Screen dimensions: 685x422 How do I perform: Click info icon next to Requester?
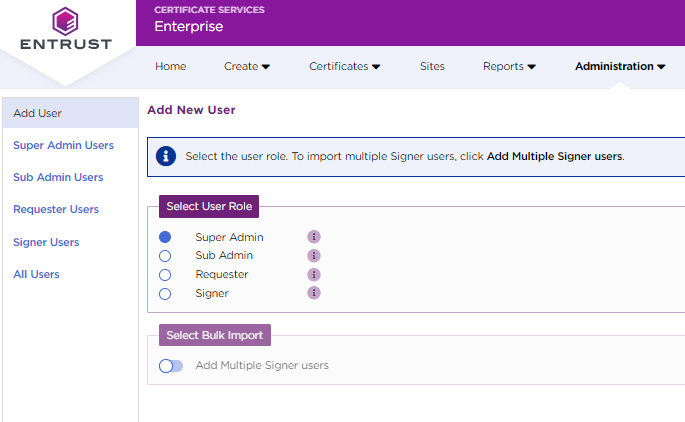314,274
